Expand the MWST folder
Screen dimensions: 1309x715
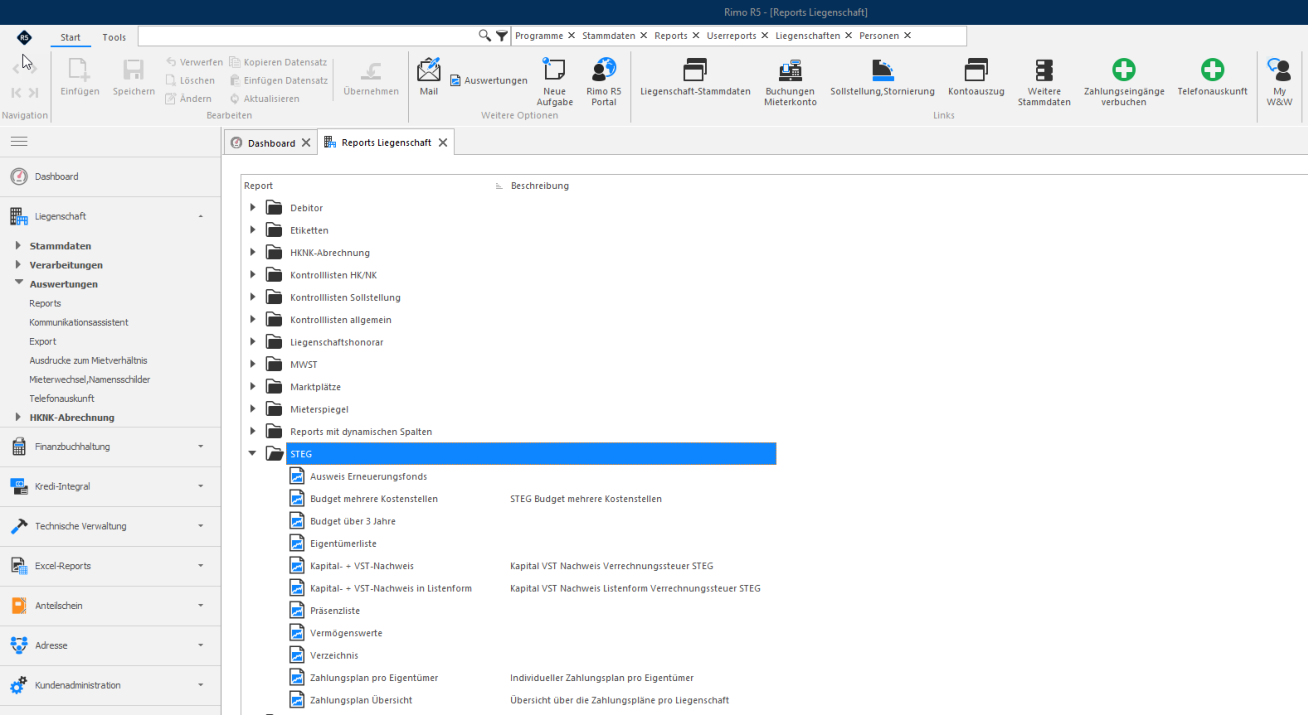pyautogui.click(x=253, y=365)
